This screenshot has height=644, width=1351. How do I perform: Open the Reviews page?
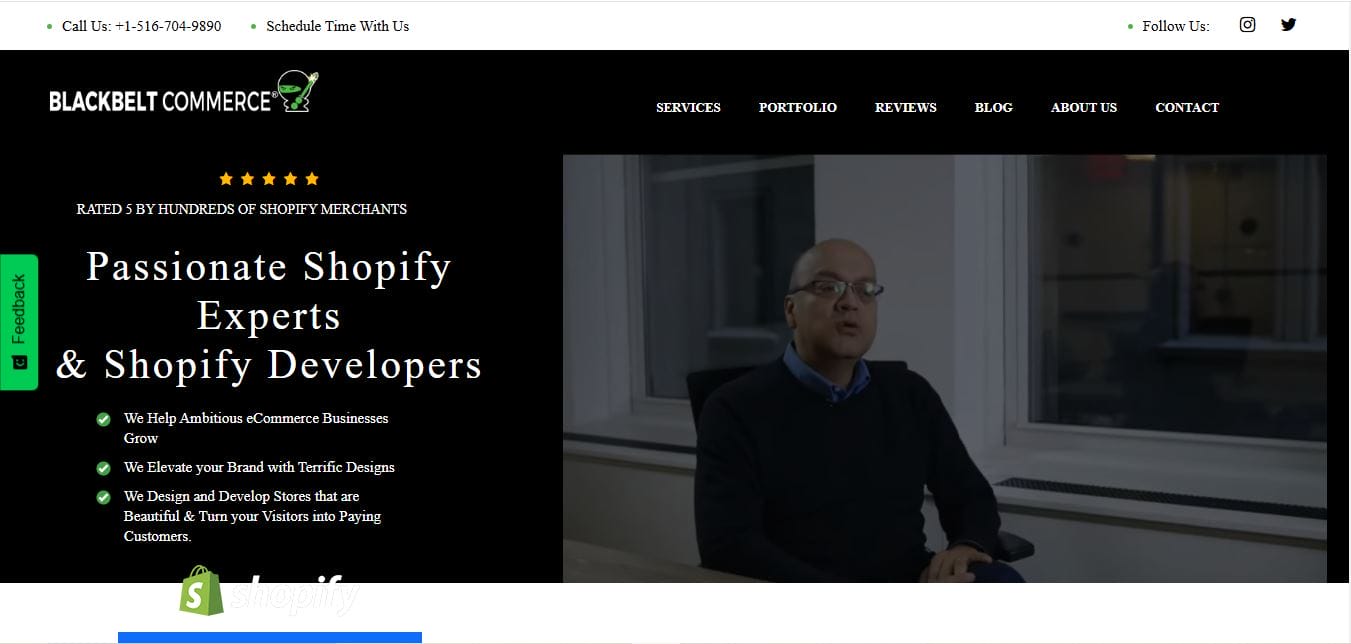[x=906, y=107]
